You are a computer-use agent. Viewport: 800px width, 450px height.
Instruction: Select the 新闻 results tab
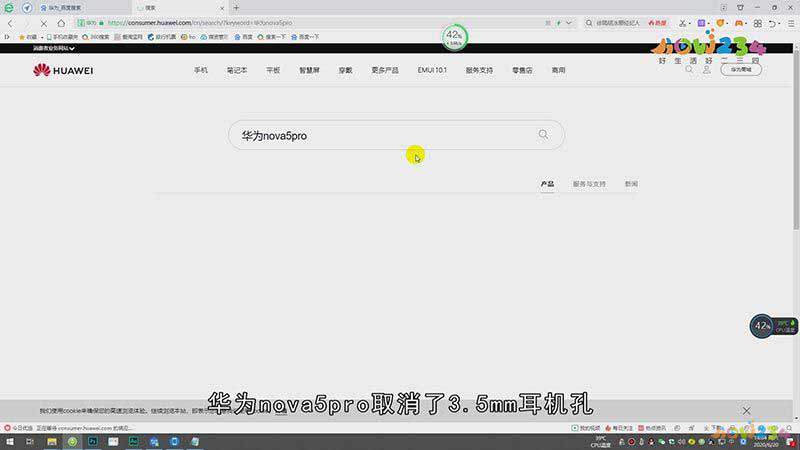point(631,184)
